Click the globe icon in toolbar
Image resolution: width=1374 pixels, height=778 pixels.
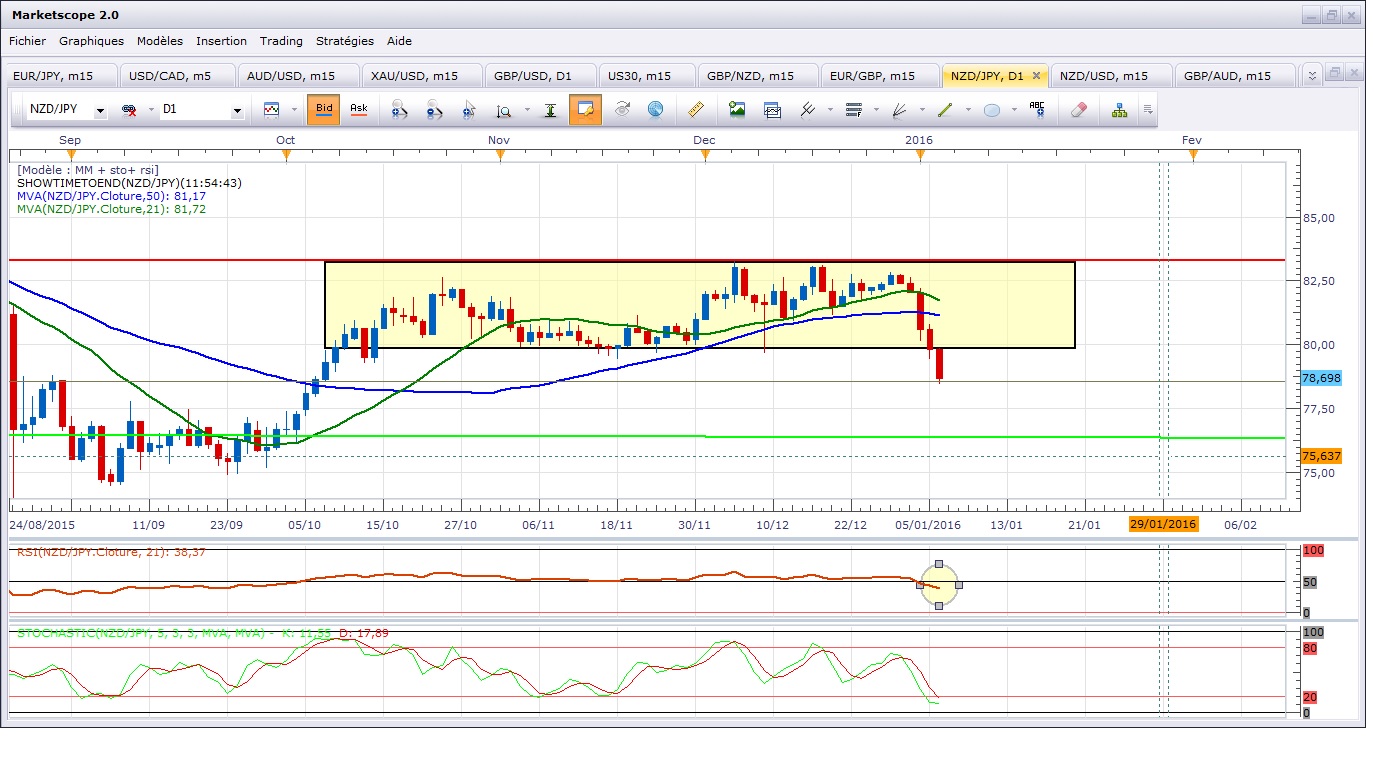655,110
